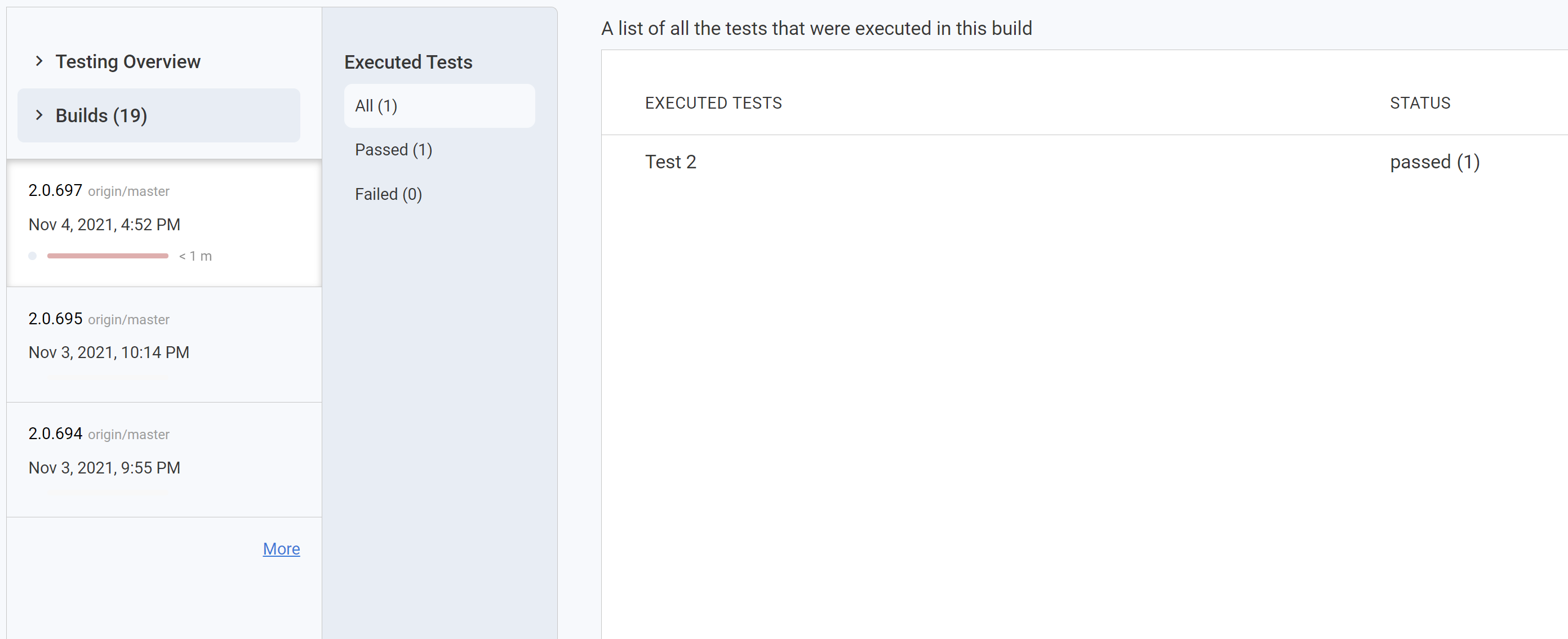
Task: Click the origin/master branch label of build 2.0.697
Action: [x=128, y=191]
